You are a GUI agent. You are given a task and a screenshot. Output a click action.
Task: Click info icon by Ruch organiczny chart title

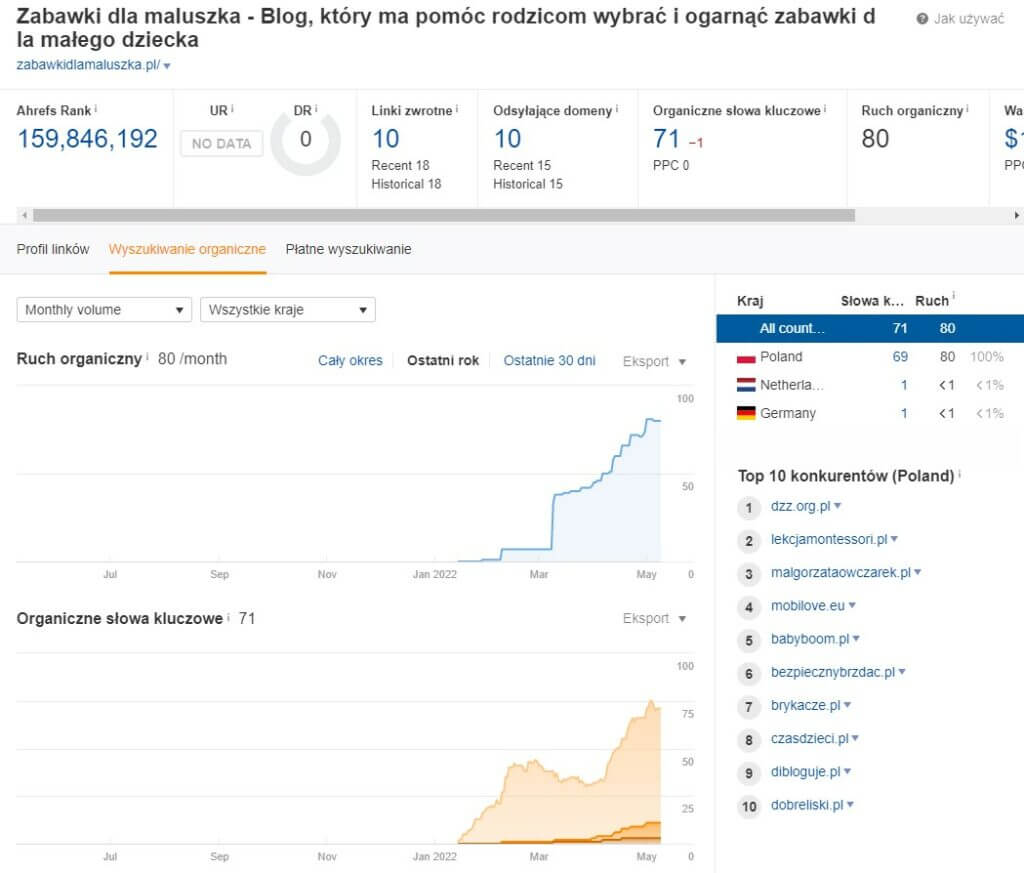coord(147,357)
